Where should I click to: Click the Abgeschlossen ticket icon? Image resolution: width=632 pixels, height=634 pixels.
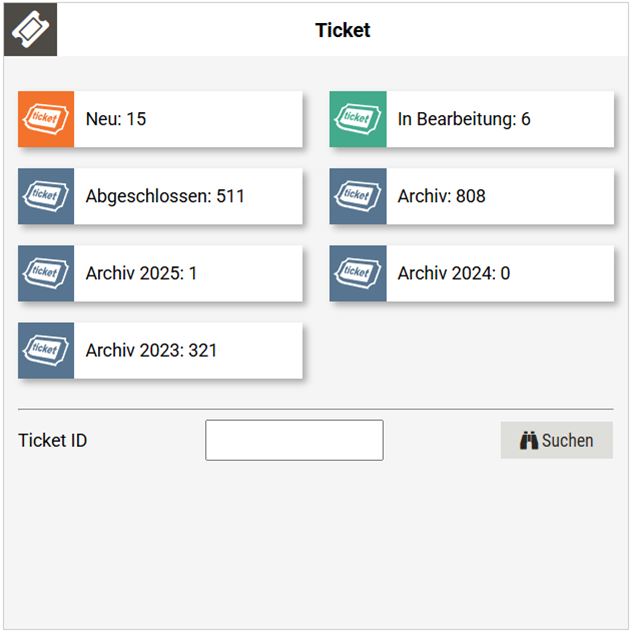click(x=46, y=196)
